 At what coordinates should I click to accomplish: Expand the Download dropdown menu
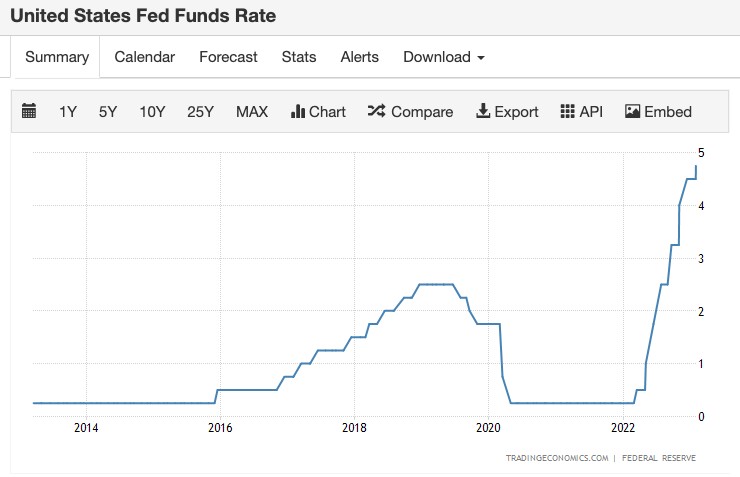pos(444,57)
